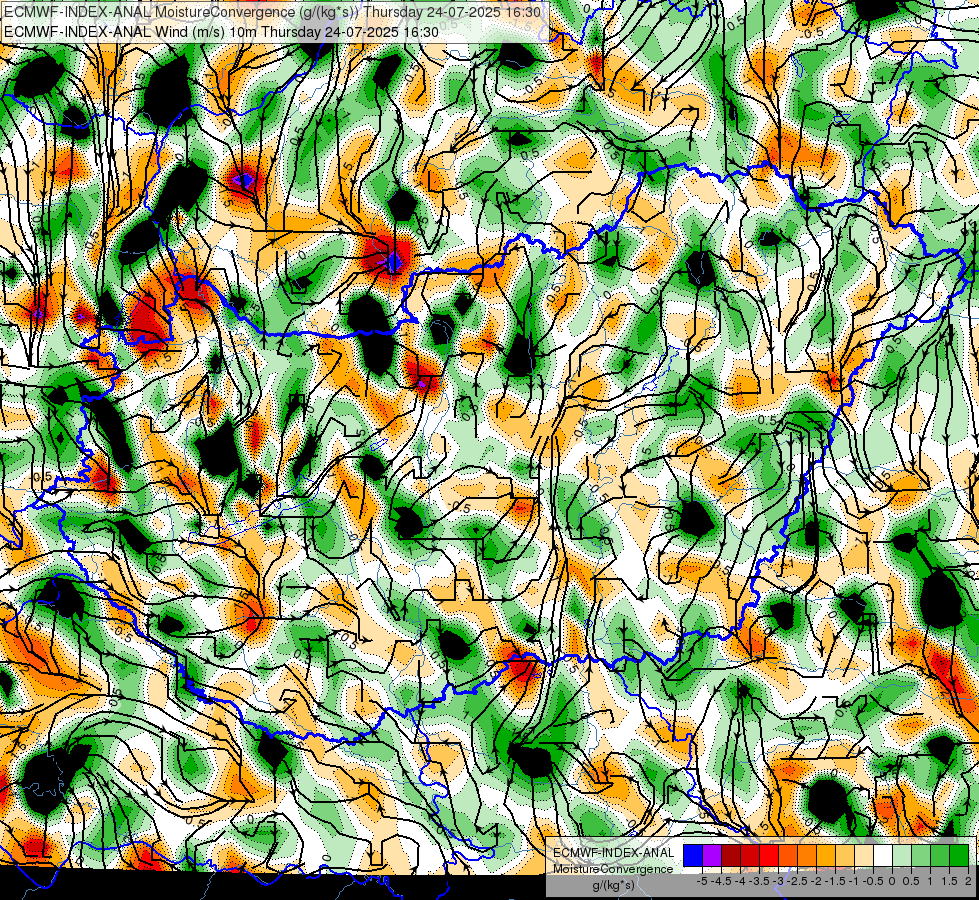979x900 pixels.
Task: Click the pale peach legend swatch
Action: 864,855
